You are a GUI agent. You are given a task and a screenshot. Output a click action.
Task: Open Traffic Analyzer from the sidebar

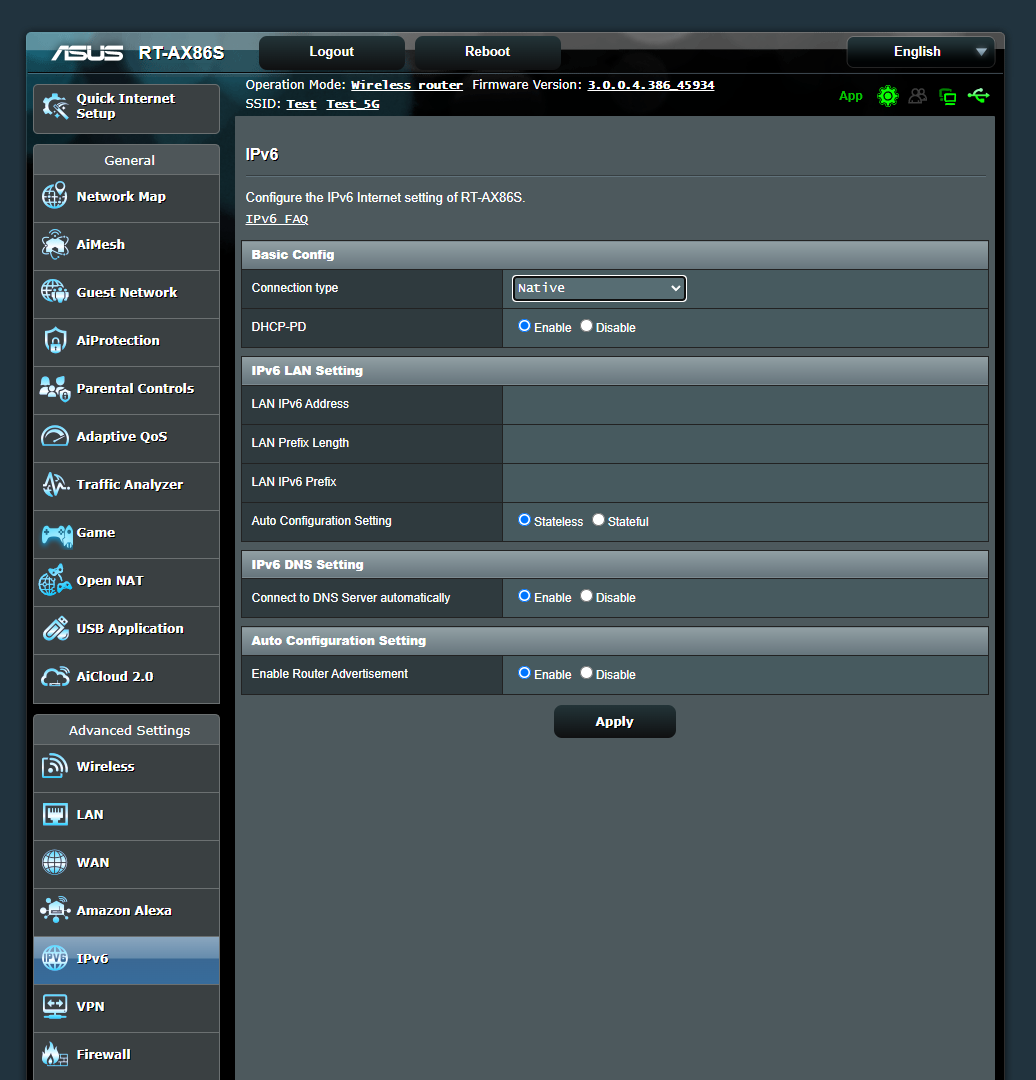click(54, 485)
